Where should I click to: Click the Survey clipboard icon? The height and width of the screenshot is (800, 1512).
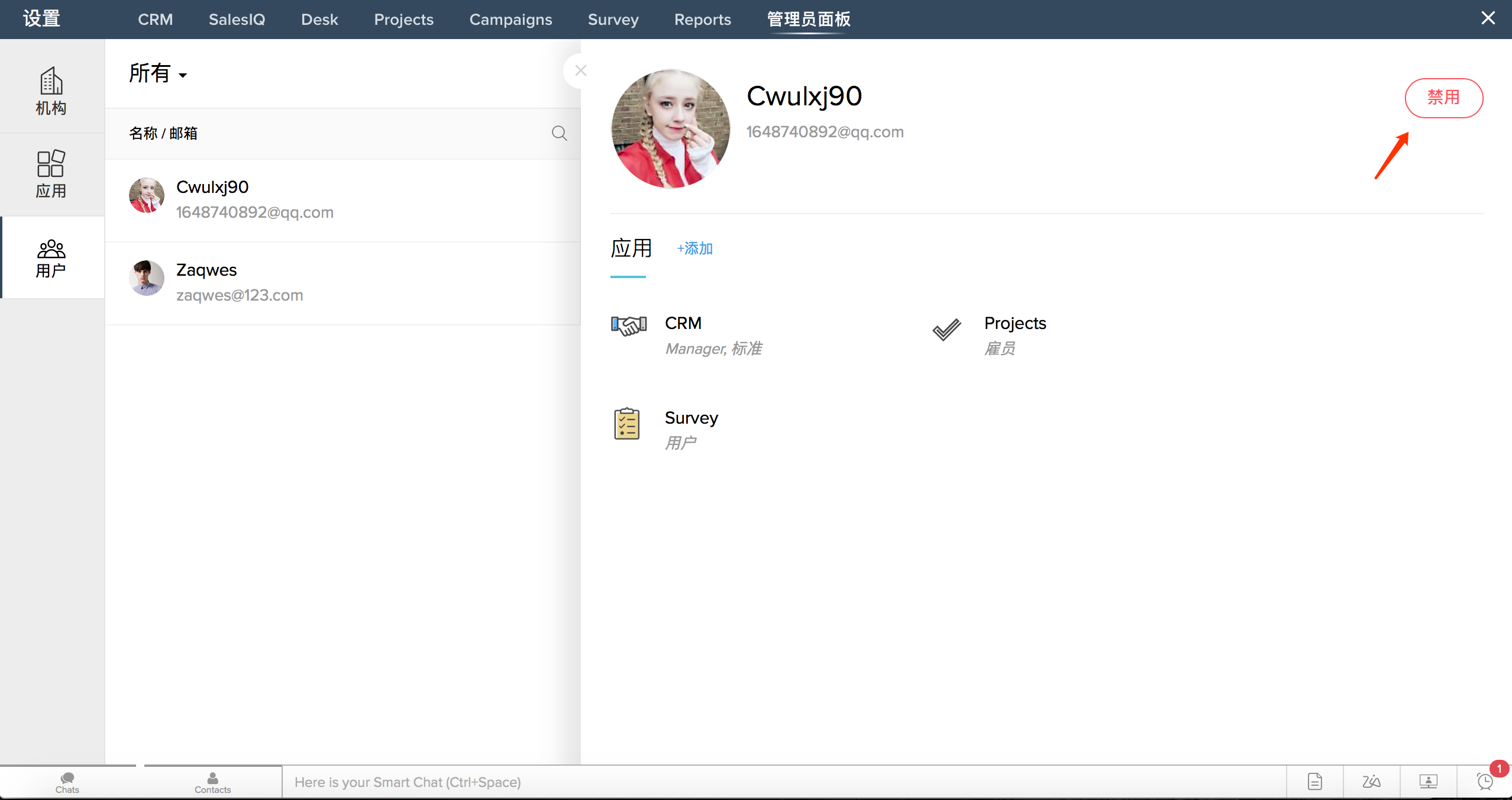click(x=626, y=424)
